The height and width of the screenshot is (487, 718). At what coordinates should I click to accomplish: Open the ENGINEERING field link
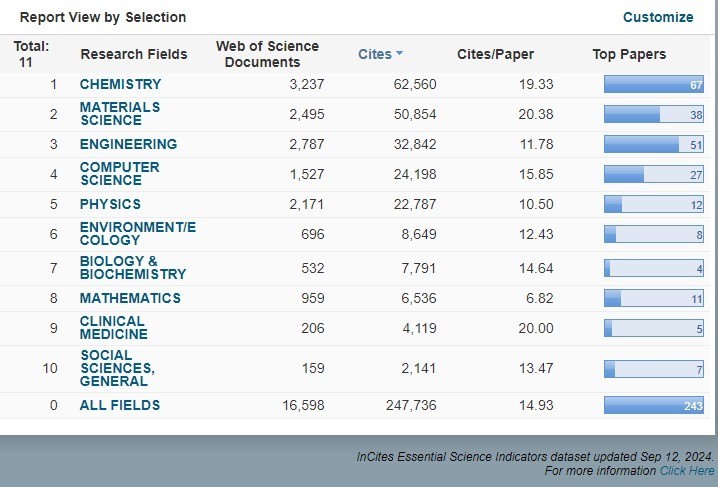click(x=128, y=144)
